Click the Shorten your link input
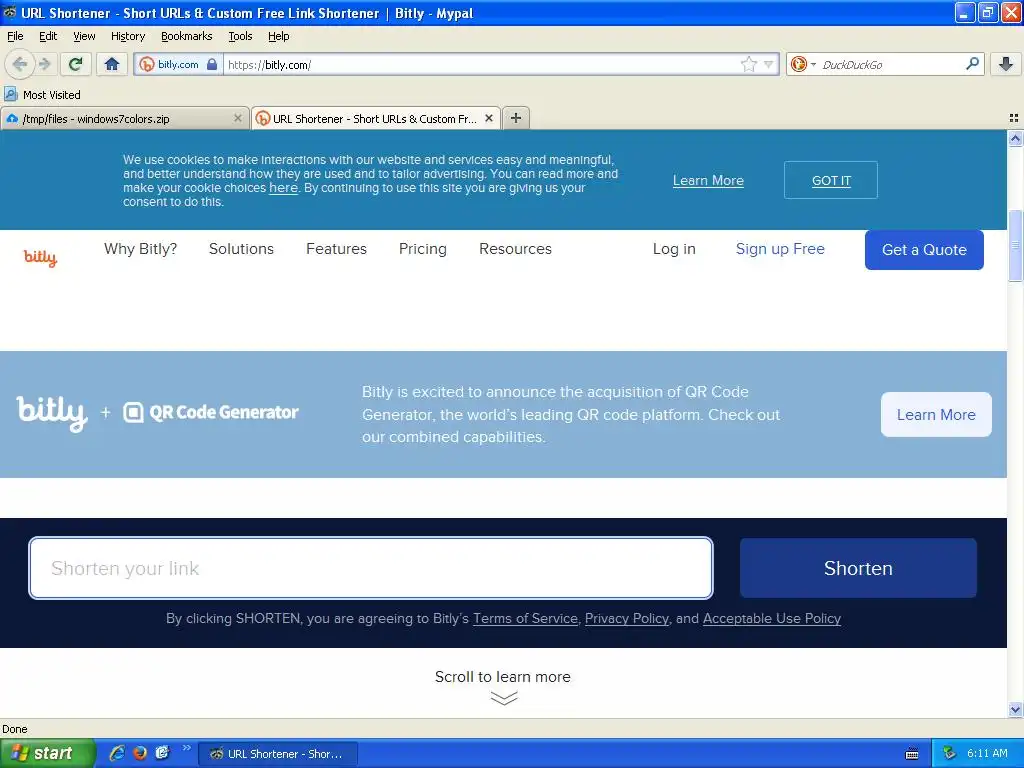 point(371,568)
